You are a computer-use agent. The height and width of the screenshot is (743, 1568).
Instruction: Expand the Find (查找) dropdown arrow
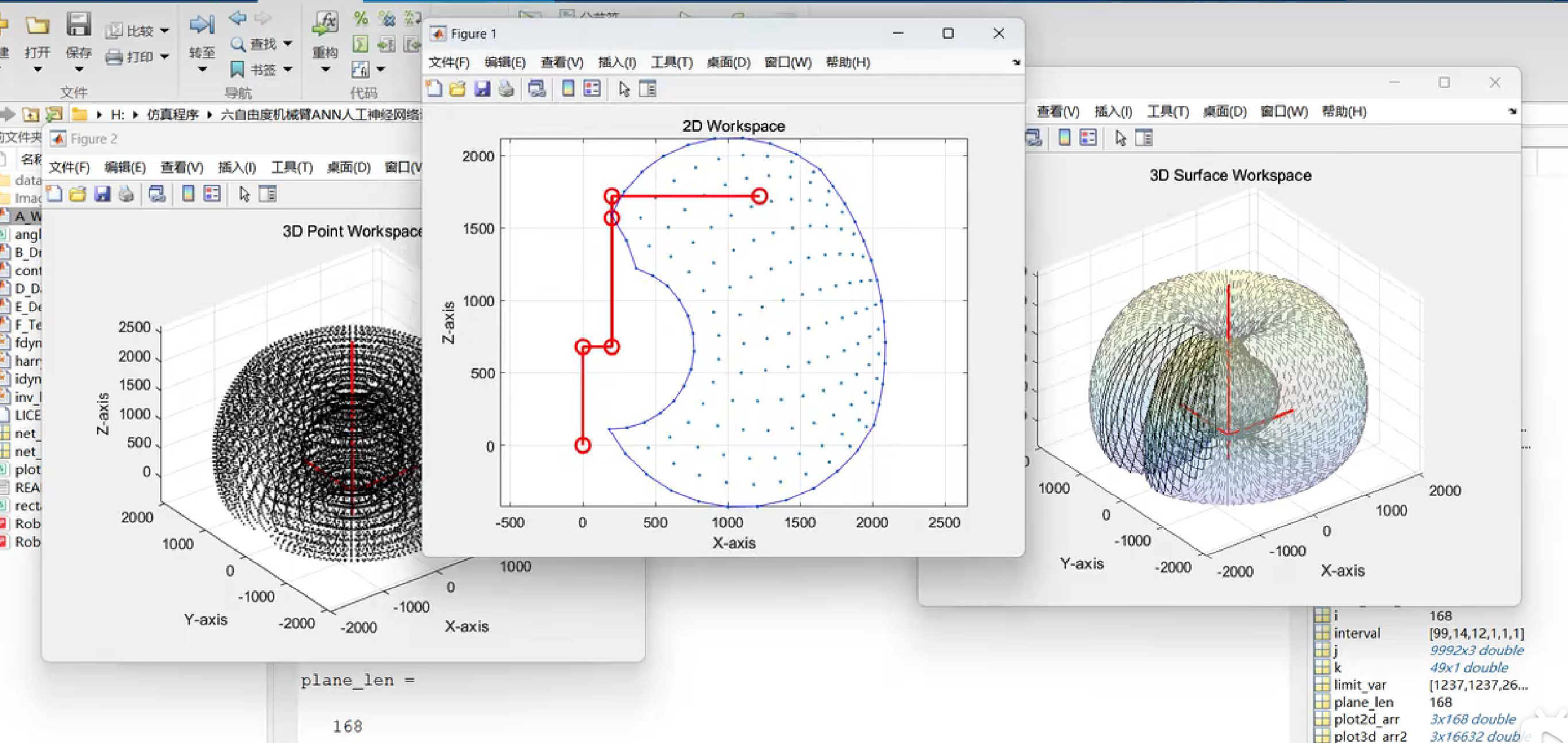pos(288,44)
